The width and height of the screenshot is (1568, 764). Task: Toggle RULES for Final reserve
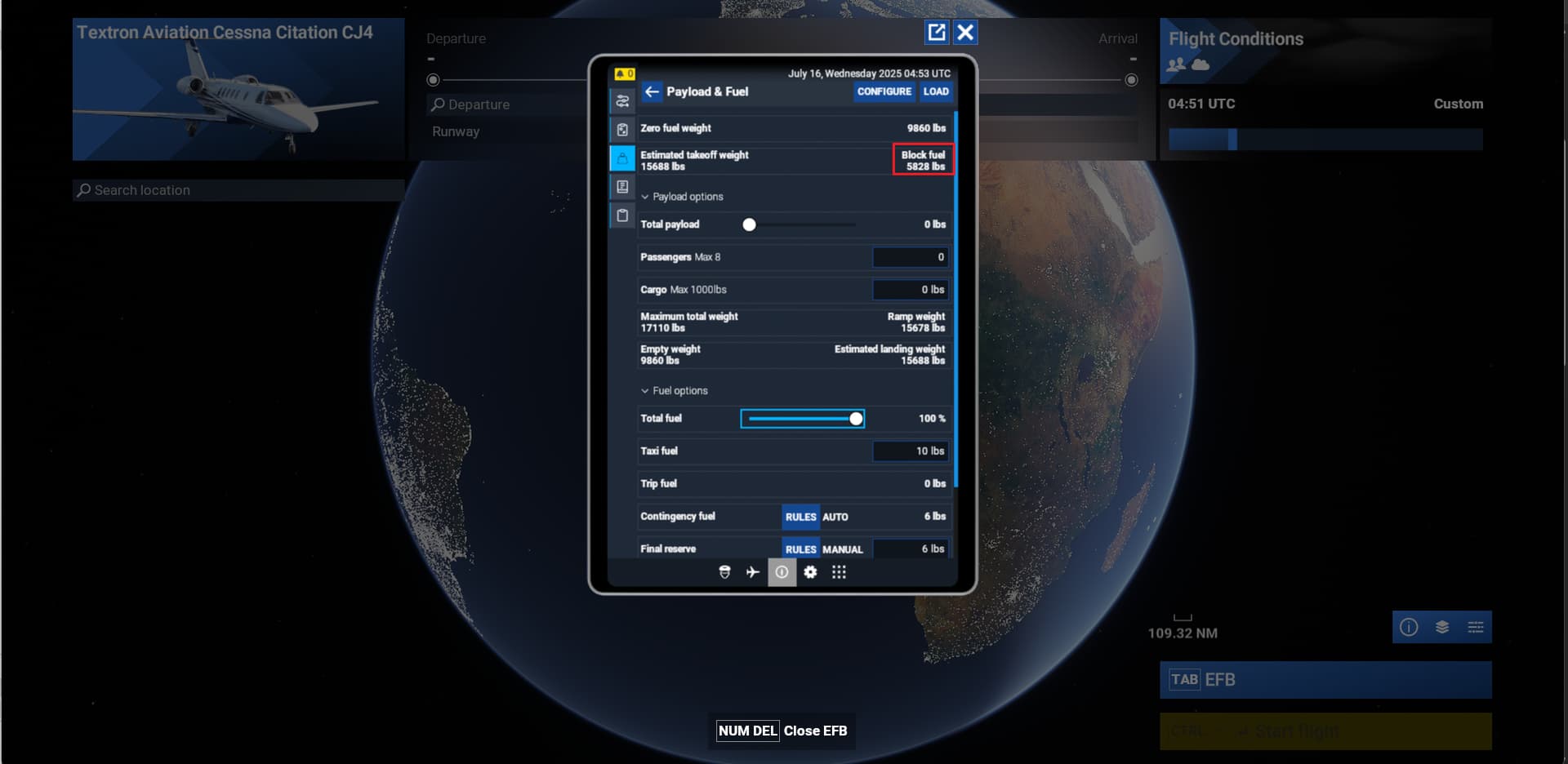click(x=800, y=549)
